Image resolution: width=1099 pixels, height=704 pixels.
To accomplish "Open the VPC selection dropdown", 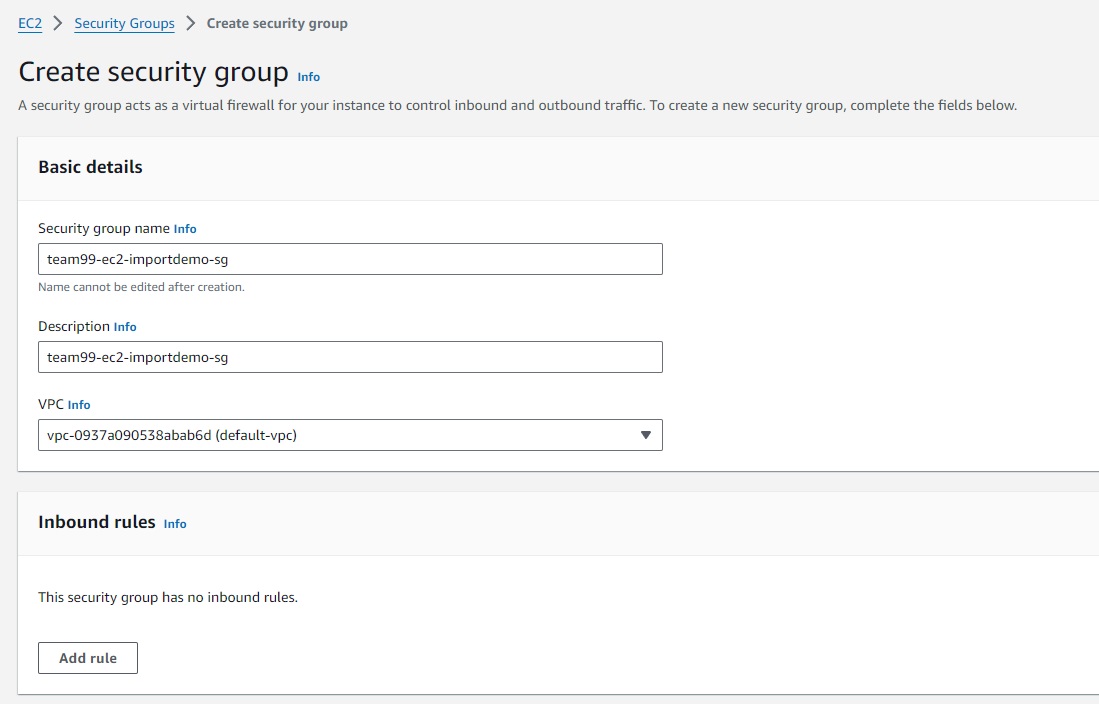I will [340, 435].
